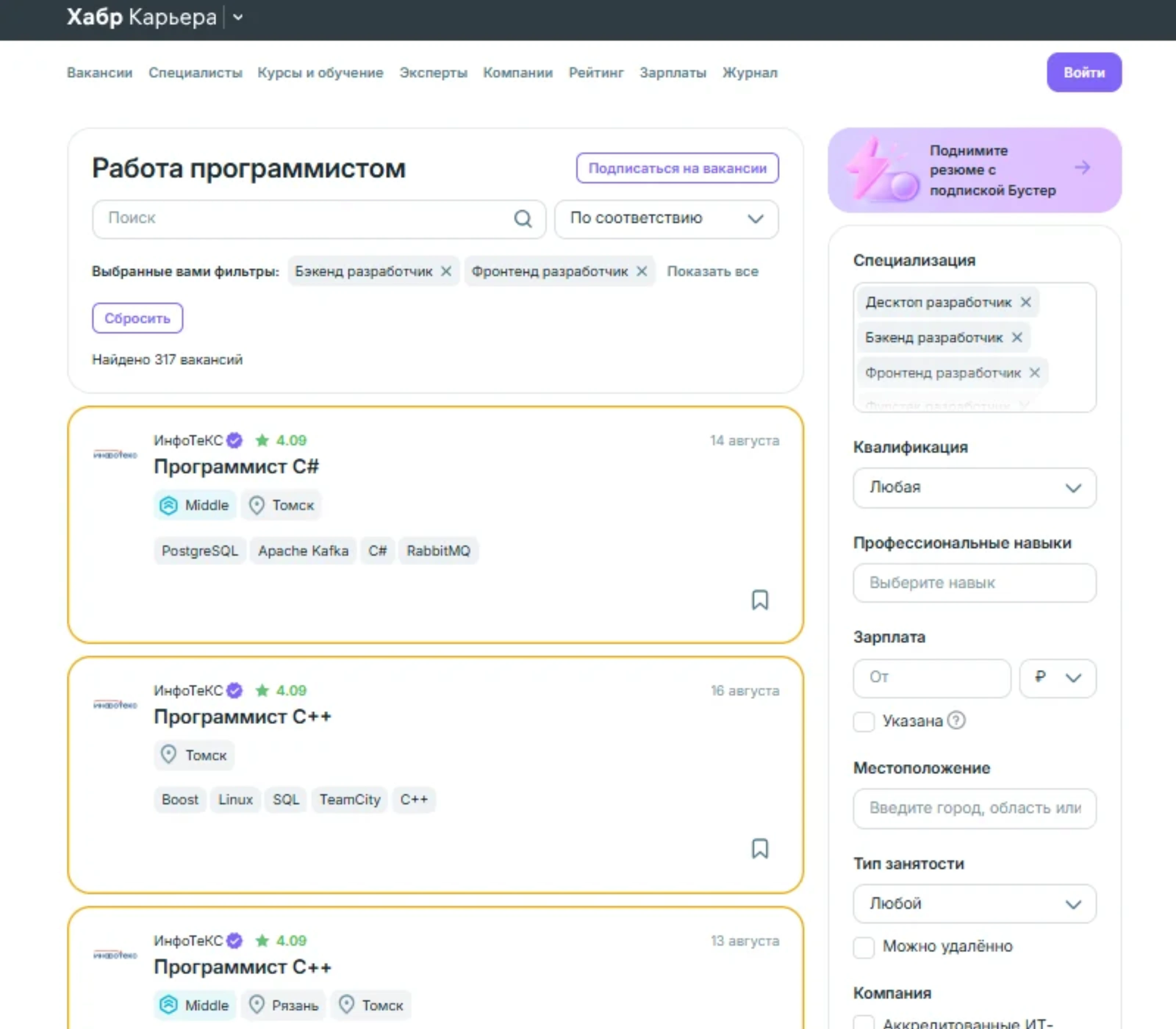Click the Выберите навык skills field
Screen dimensions: 1176x1029
click(x=975, y=583)
